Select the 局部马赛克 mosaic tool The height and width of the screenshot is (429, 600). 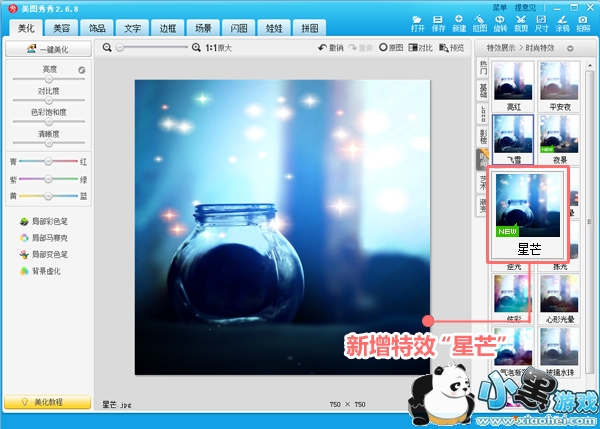(44, 238)
